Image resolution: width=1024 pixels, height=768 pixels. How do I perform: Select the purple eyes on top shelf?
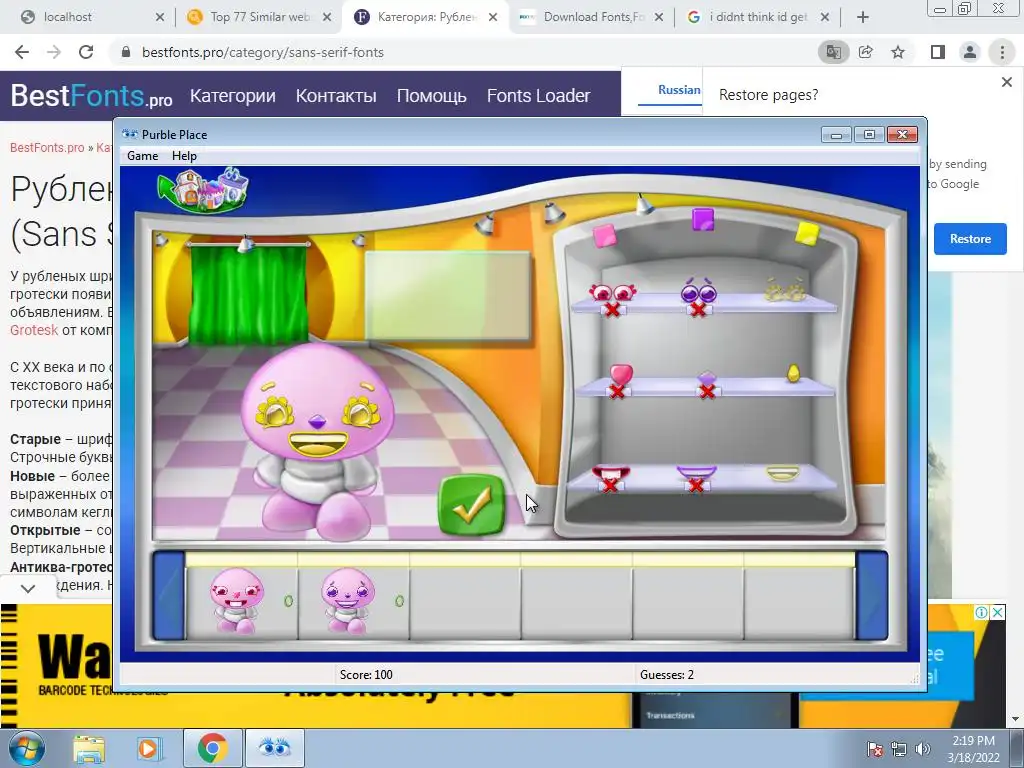click(x=698, y=291)
